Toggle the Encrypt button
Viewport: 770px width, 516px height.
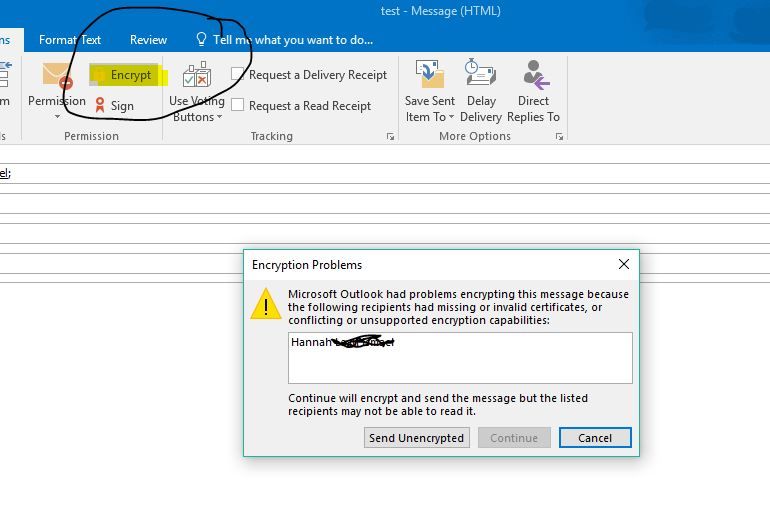(x=124, y=75)
